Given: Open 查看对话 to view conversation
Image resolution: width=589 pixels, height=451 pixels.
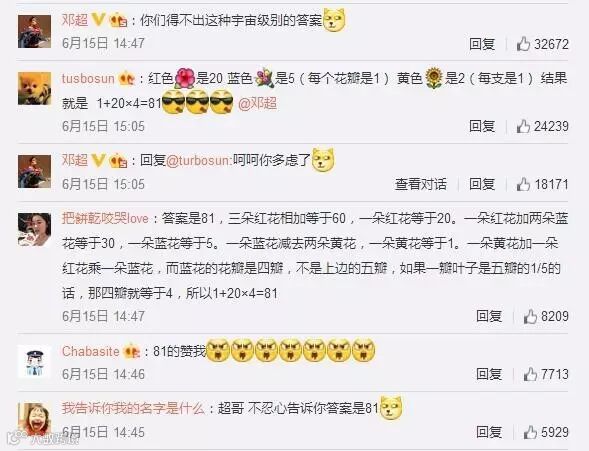Looking at the screenshot, I should pos(421,184).
